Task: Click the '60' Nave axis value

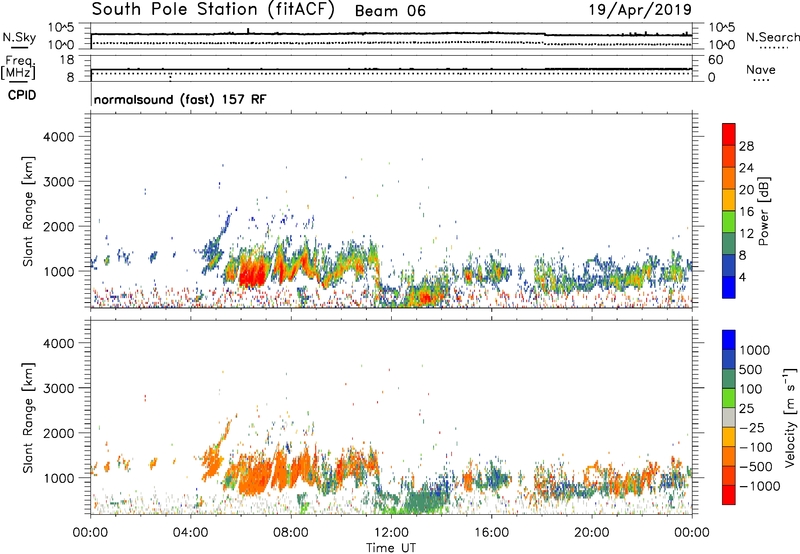Action: pos(715,60)
